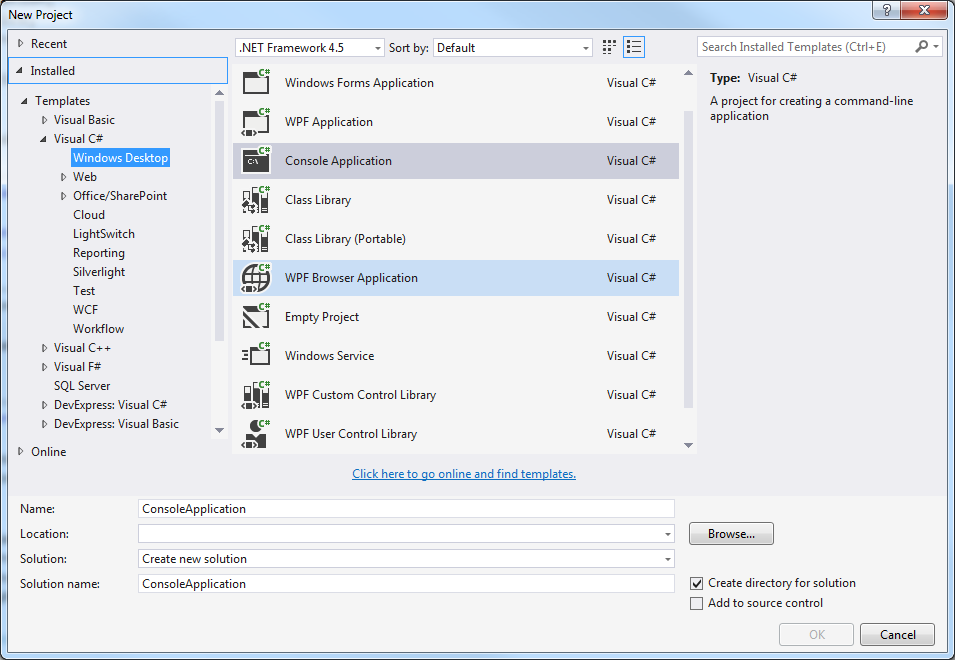Click template list scrollbar down arrow
This screenshot has height=660, width=955.
688,446
